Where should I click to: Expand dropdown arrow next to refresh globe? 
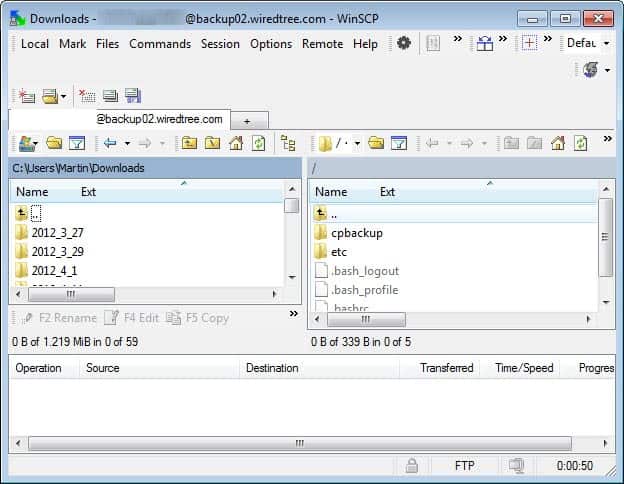tap(607, 70)
